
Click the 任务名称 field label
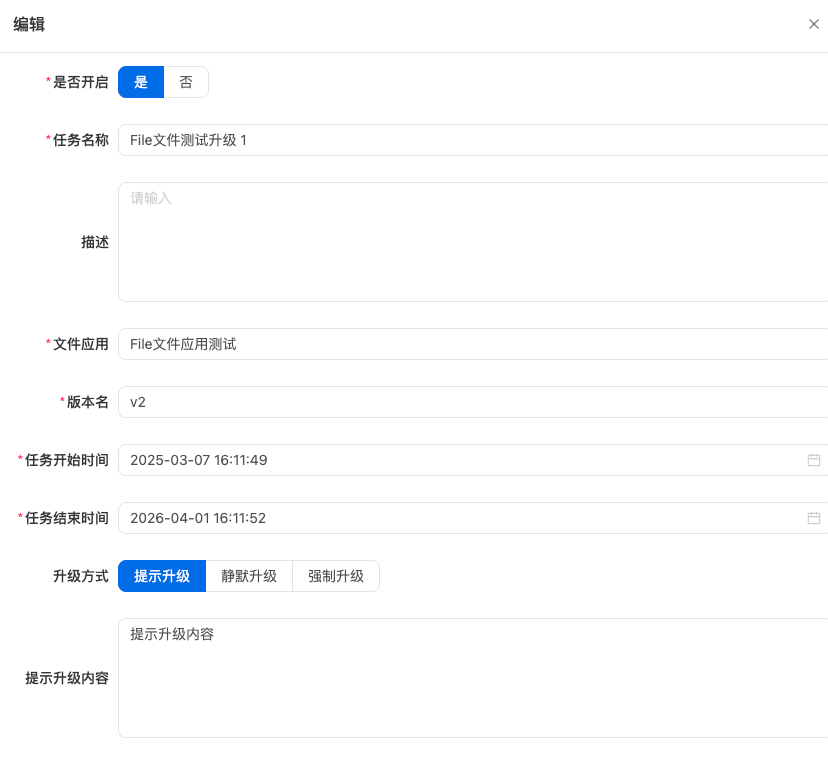click(80, 140)
